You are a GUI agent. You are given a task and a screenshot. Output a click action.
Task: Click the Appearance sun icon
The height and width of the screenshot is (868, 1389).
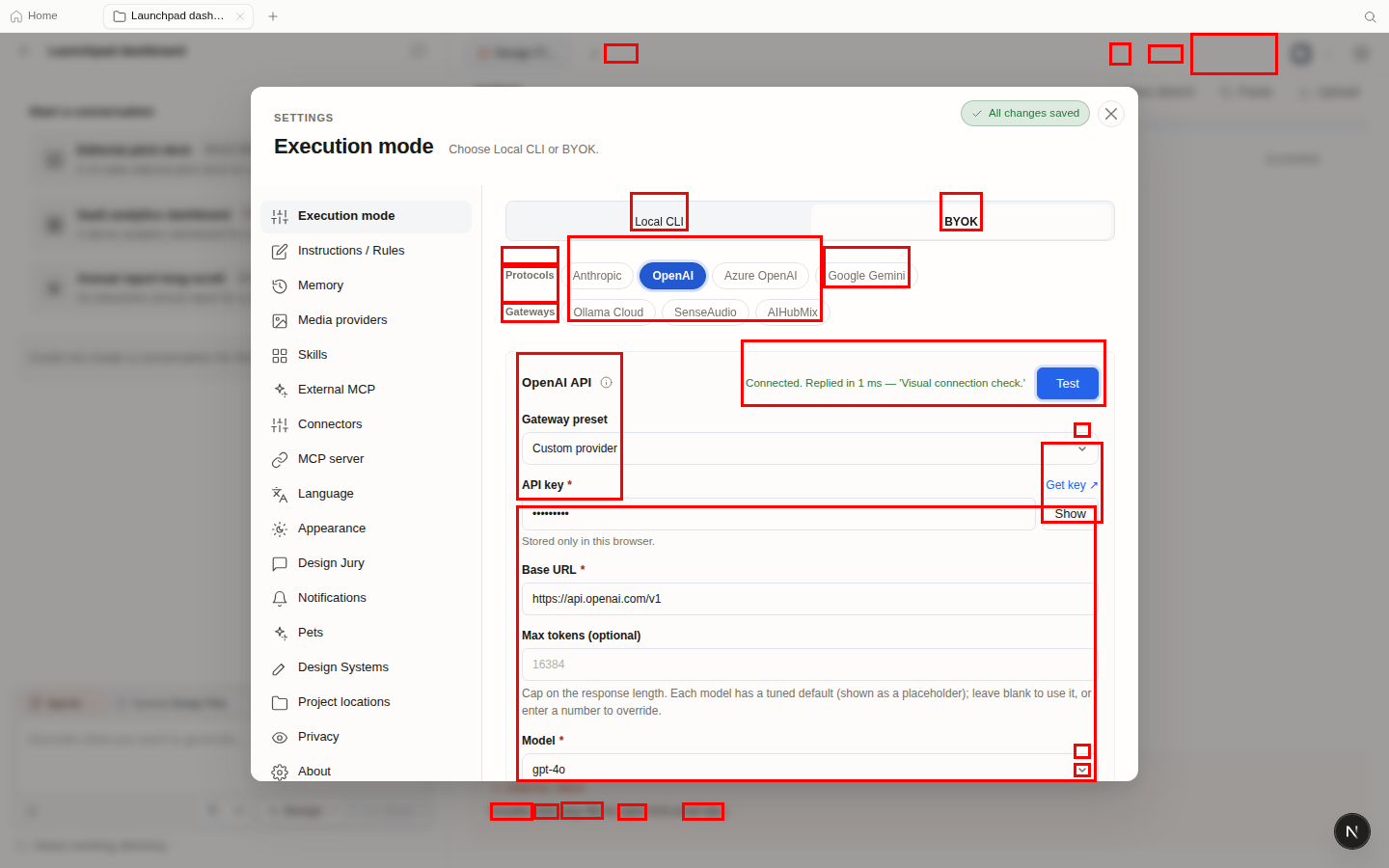(x=280, y=529)
